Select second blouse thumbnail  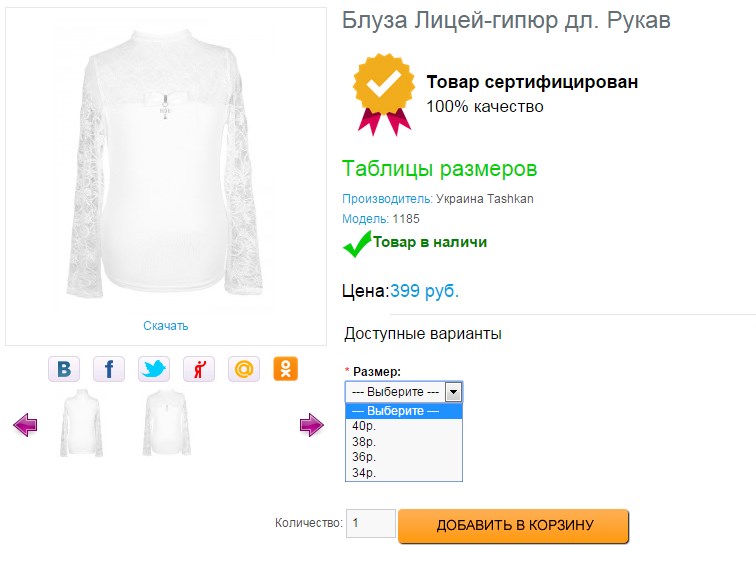[167, 424]
